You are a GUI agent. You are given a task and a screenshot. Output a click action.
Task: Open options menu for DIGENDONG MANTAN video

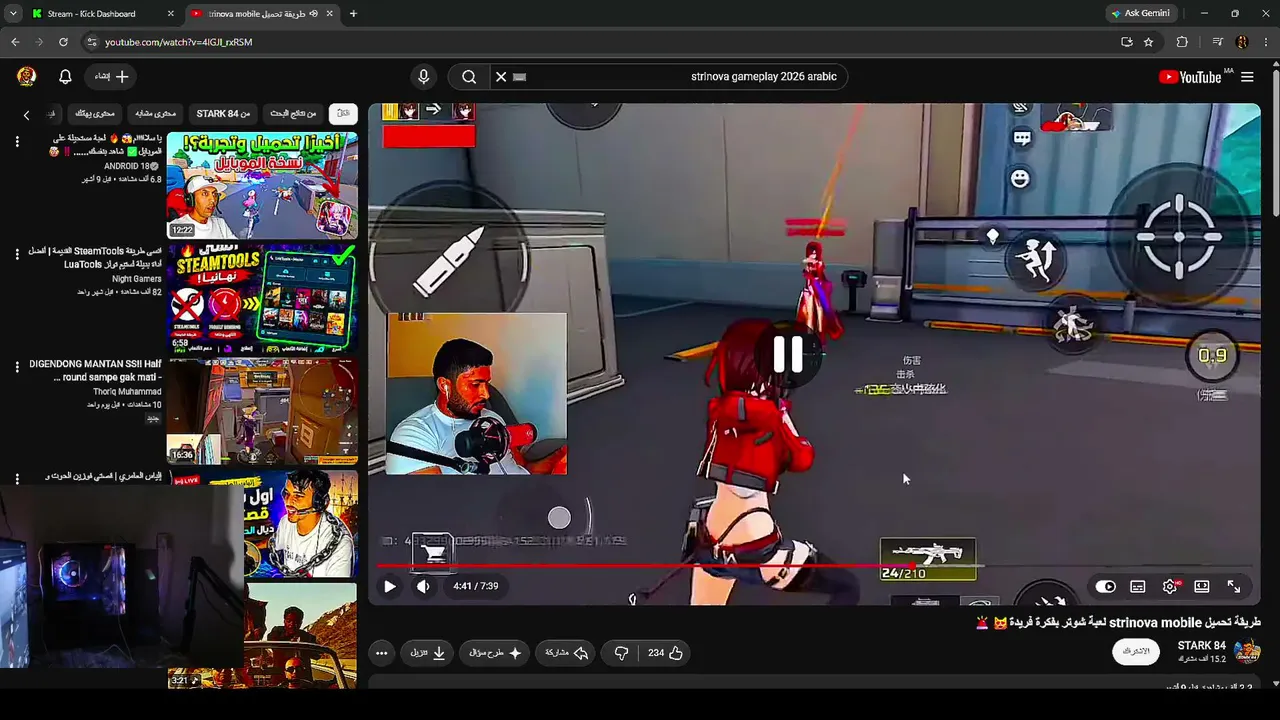[x=17, y=367]
